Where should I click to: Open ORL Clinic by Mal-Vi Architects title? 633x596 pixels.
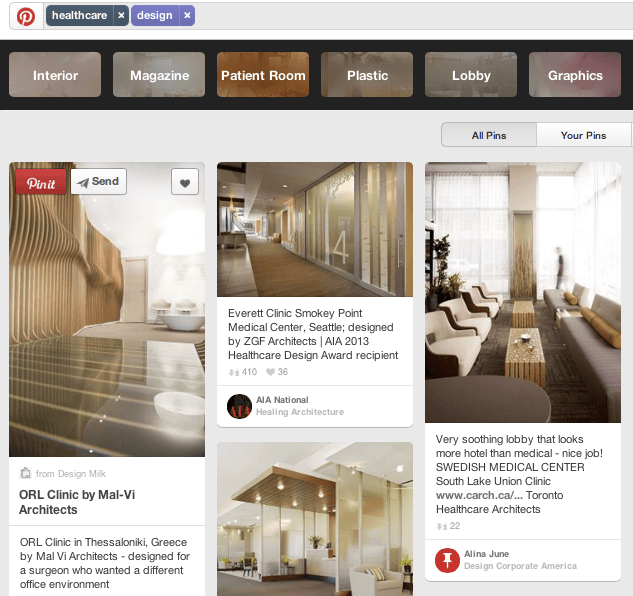[77, 502]
